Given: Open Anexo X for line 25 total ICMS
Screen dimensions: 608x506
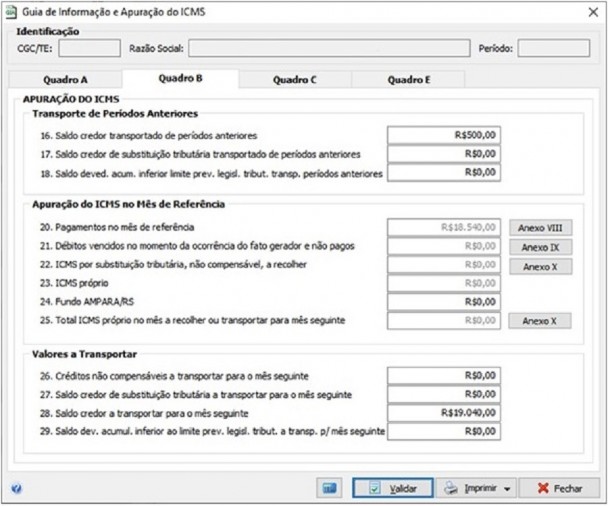Looking at the screenshot, I should [540, 321].
